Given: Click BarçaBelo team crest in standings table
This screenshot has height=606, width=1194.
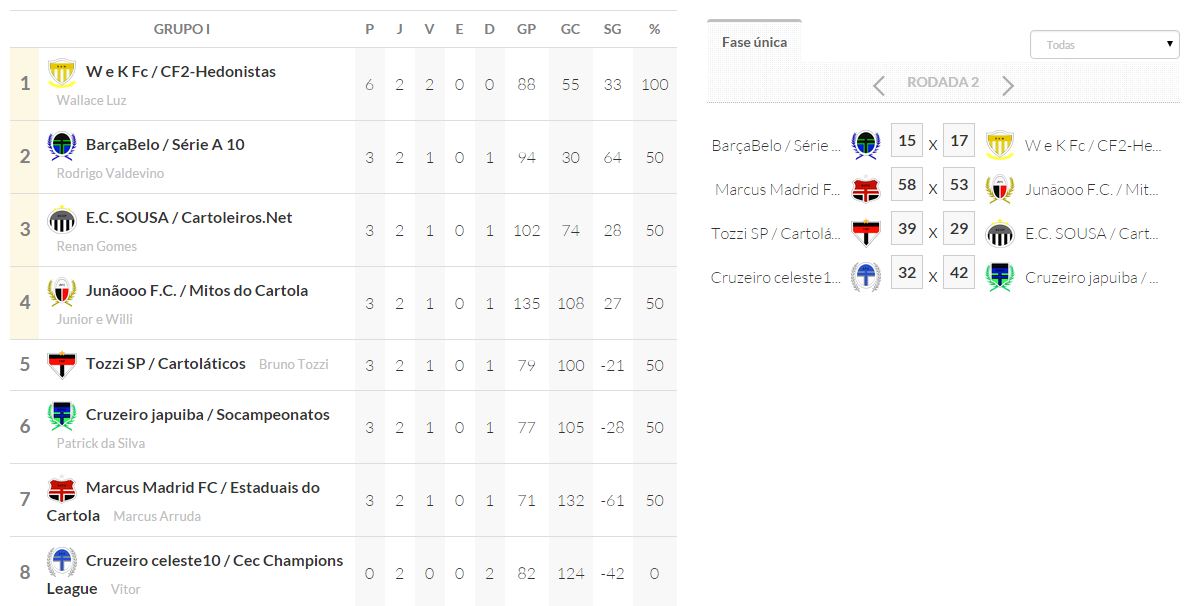Looking at the screenshot, I should point(62,146).
